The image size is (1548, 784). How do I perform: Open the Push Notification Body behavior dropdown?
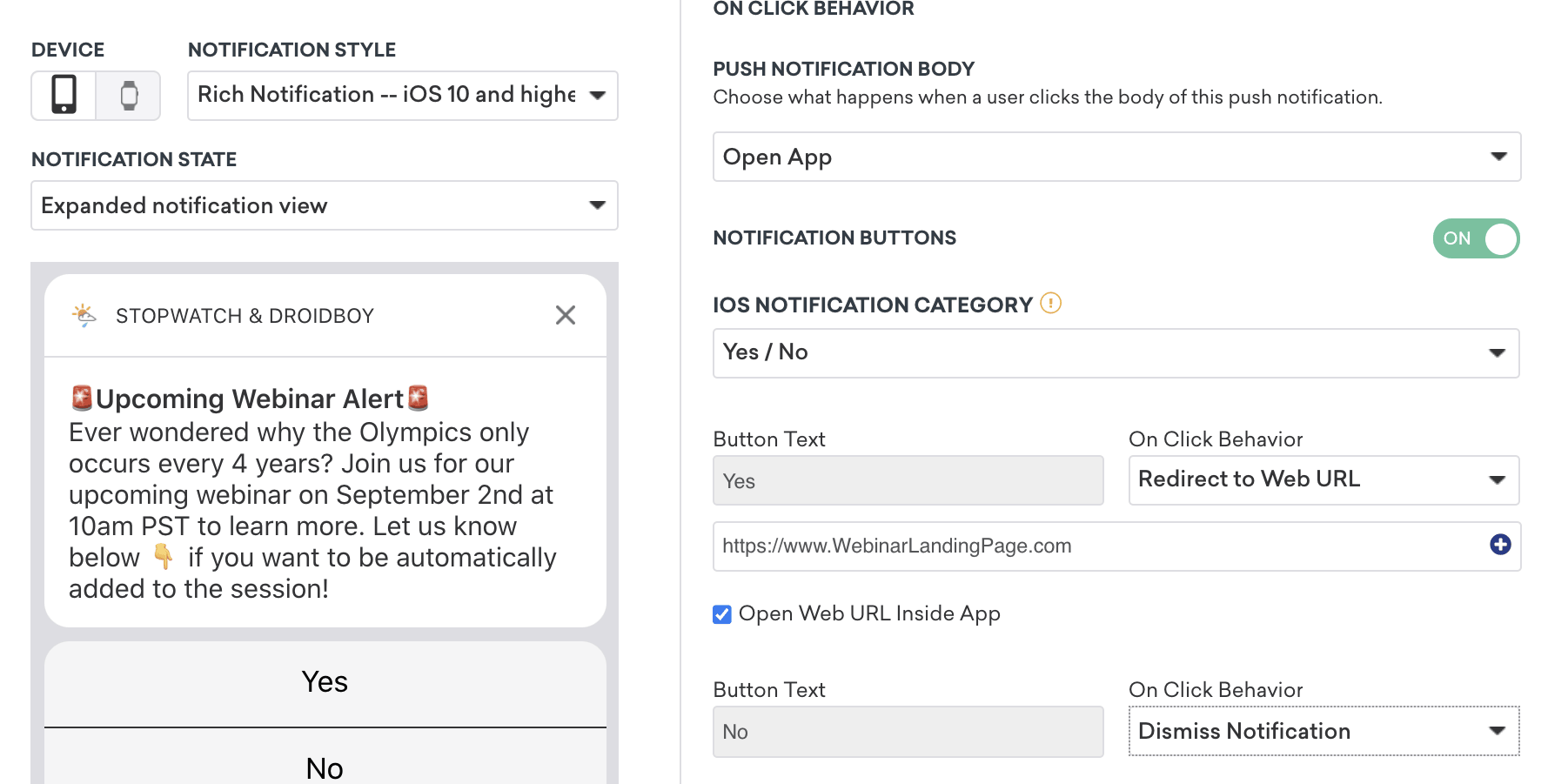pos(1116,157)
